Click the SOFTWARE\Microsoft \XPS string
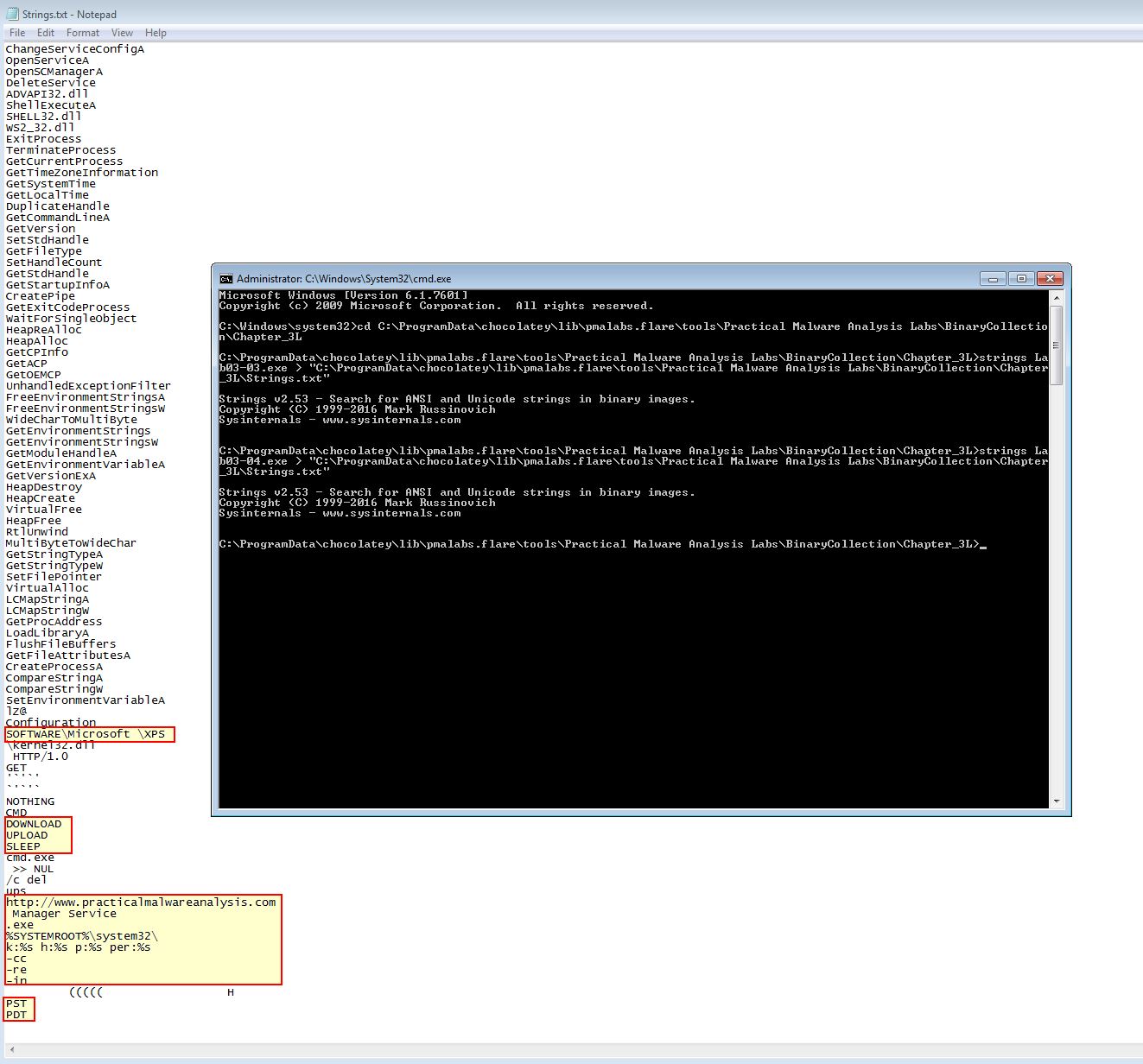 point(86,734)
